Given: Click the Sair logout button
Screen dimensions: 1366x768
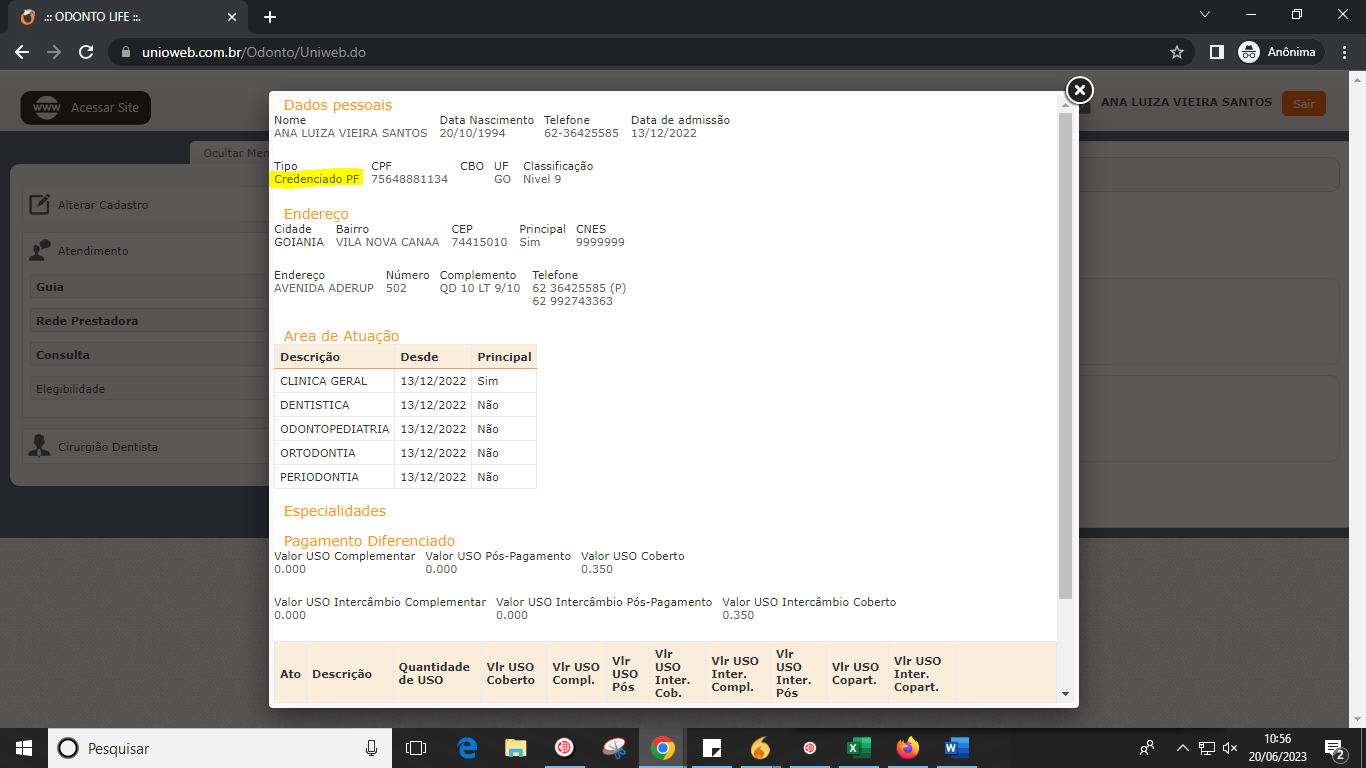Looking at the screenshot, I should [1303, 104].
